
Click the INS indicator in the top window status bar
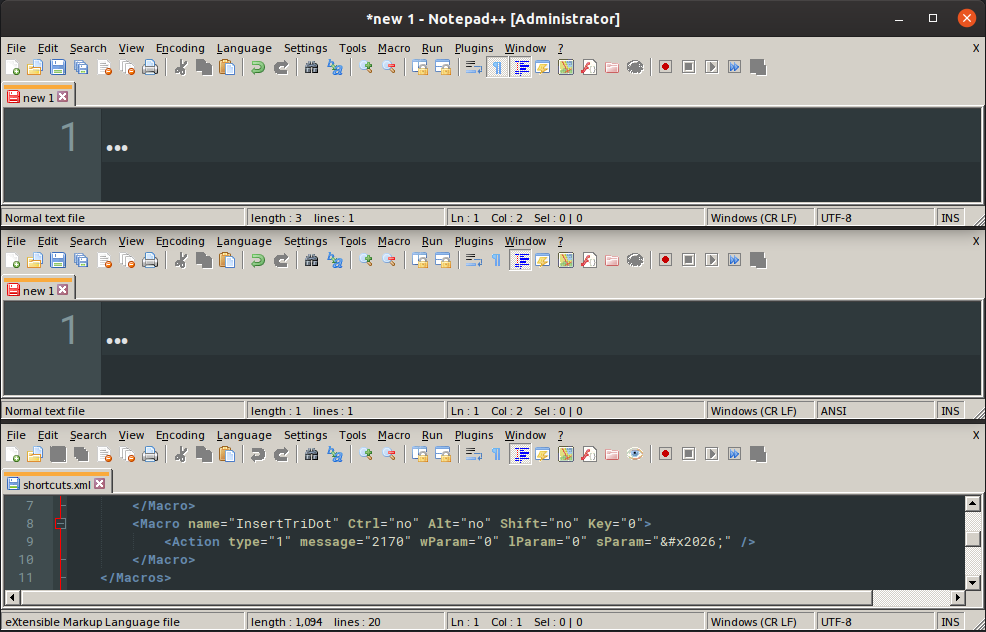[950, 218]
